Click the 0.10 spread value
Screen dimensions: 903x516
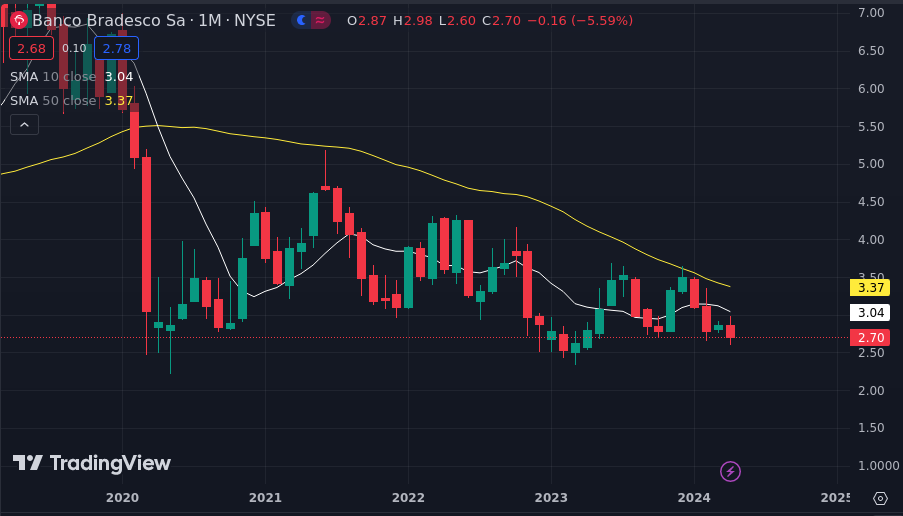74,48
